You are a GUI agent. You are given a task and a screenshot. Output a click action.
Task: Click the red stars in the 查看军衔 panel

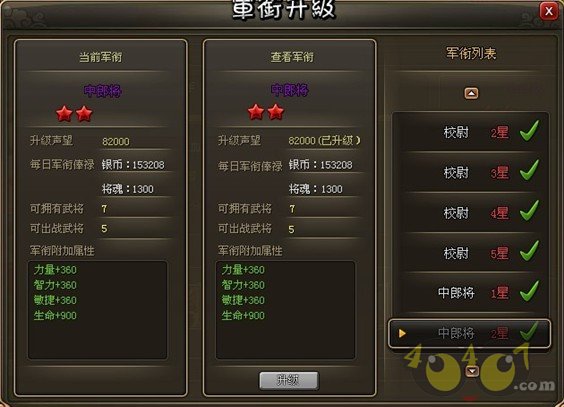266,112
